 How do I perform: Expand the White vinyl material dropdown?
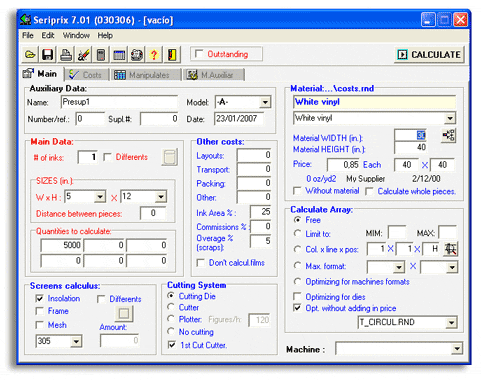450,118
